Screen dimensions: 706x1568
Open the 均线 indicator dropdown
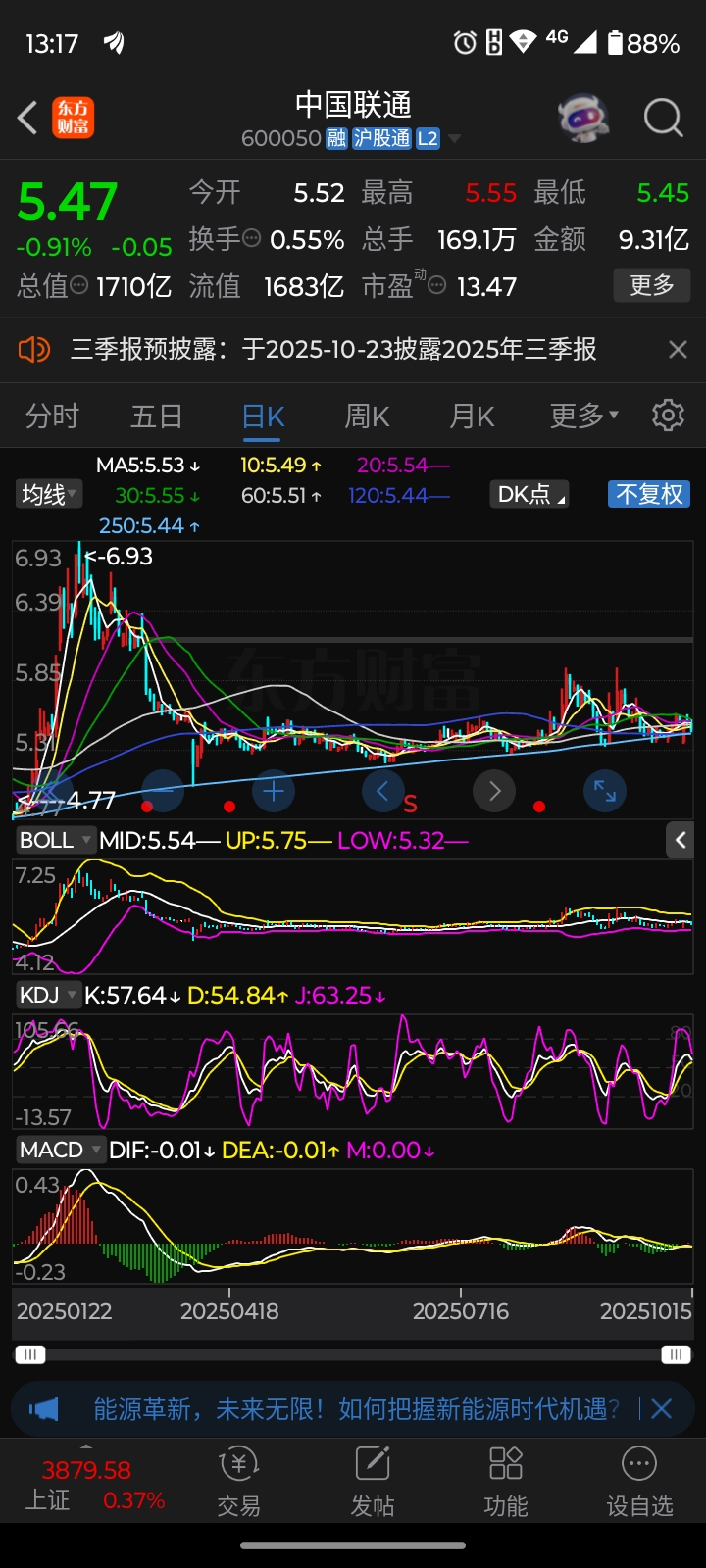click(49, 494)
